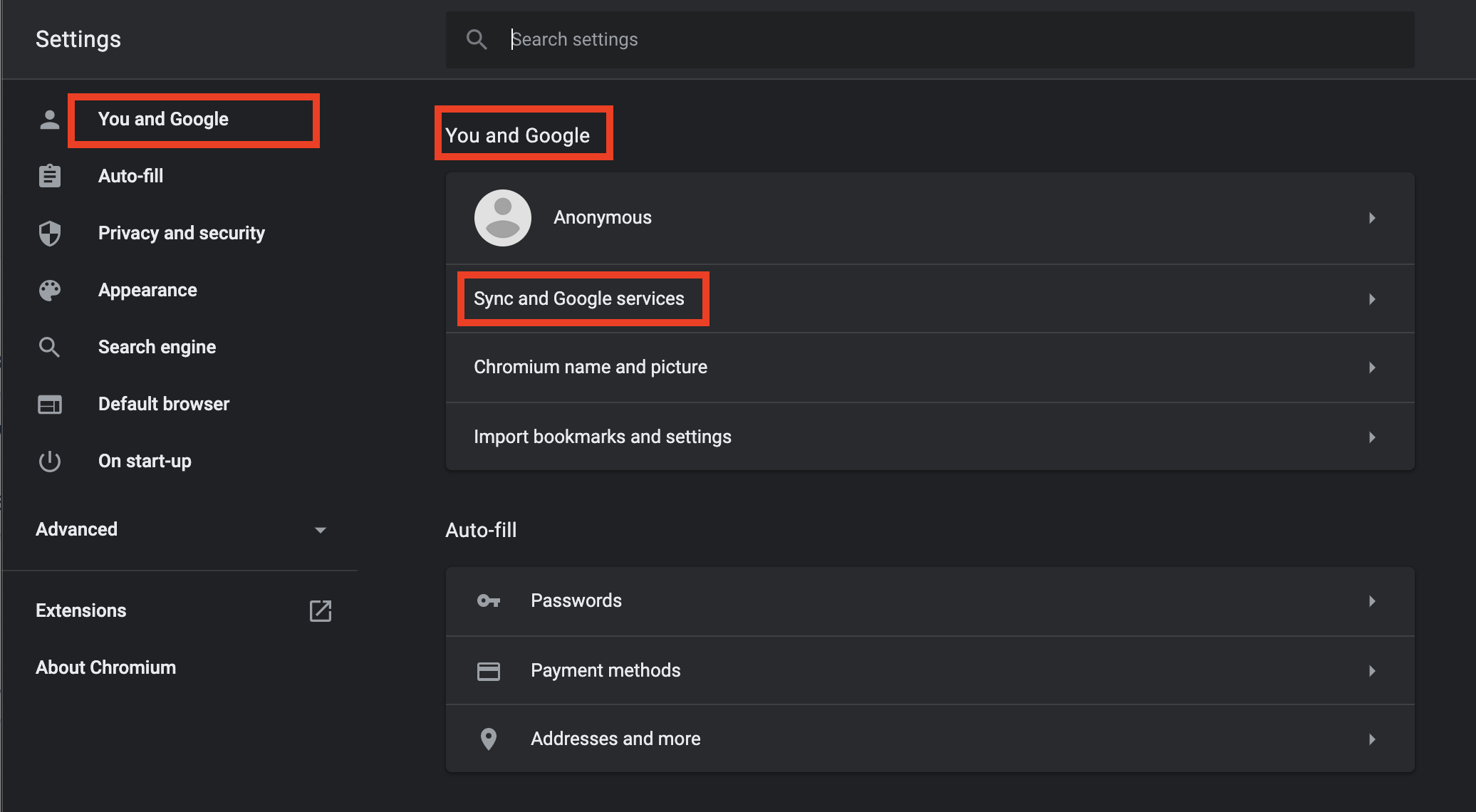Select the Appearance palette icon
Viewport: 1476px width, 812px height.
[49, 290]
